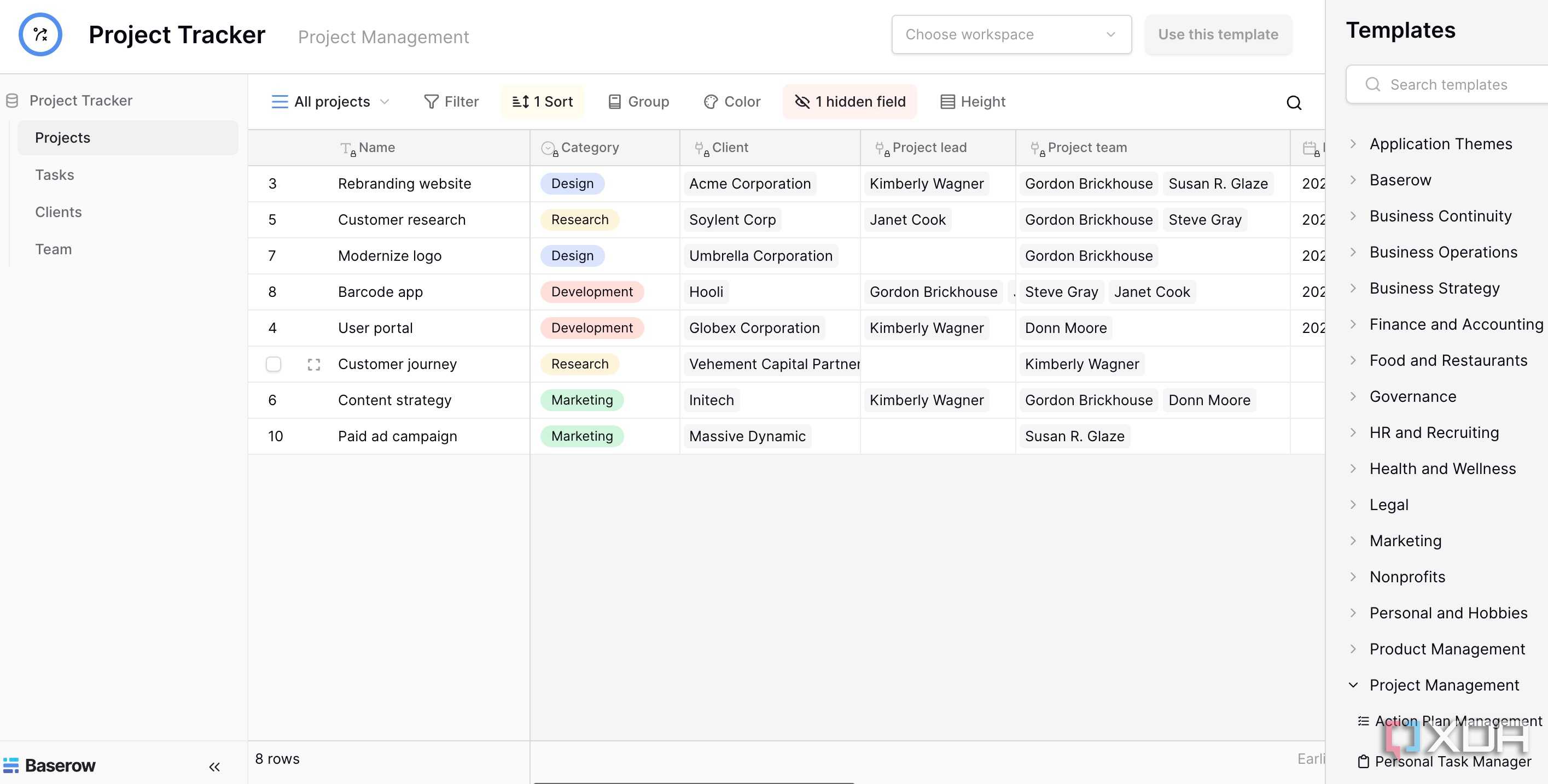This screenshot has width=1548, height=784.
Task: Open the All projects view dropdown
Action: [330, 102]
